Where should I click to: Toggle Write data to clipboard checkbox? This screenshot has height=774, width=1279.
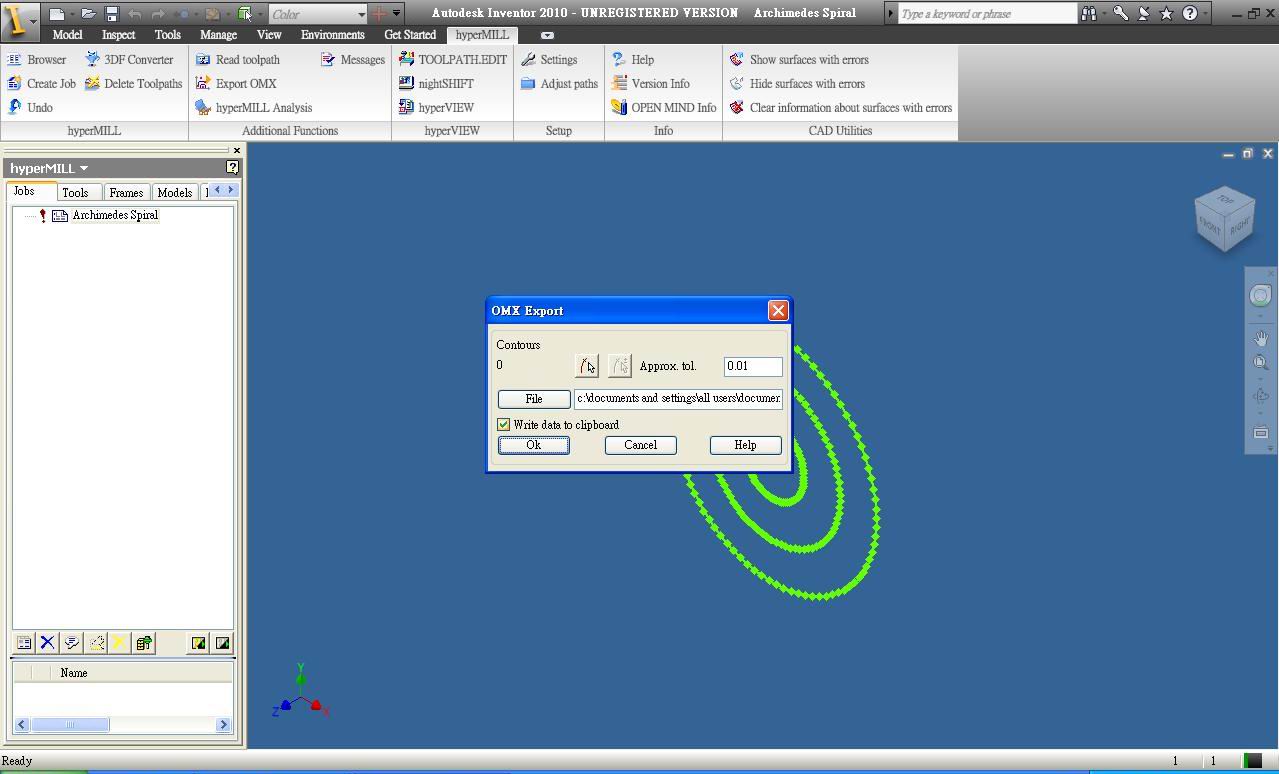[x=504, y=425]
